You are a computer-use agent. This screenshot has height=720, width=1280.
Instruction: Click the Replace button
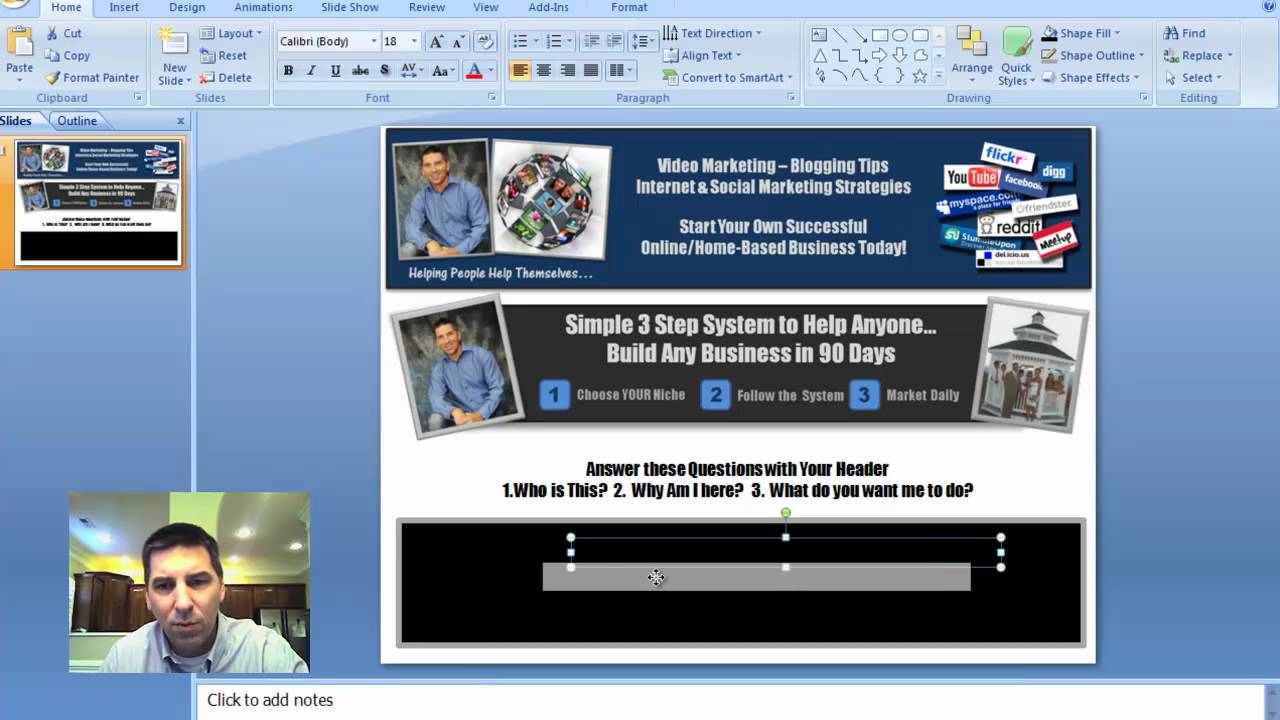click(1197, 55)
